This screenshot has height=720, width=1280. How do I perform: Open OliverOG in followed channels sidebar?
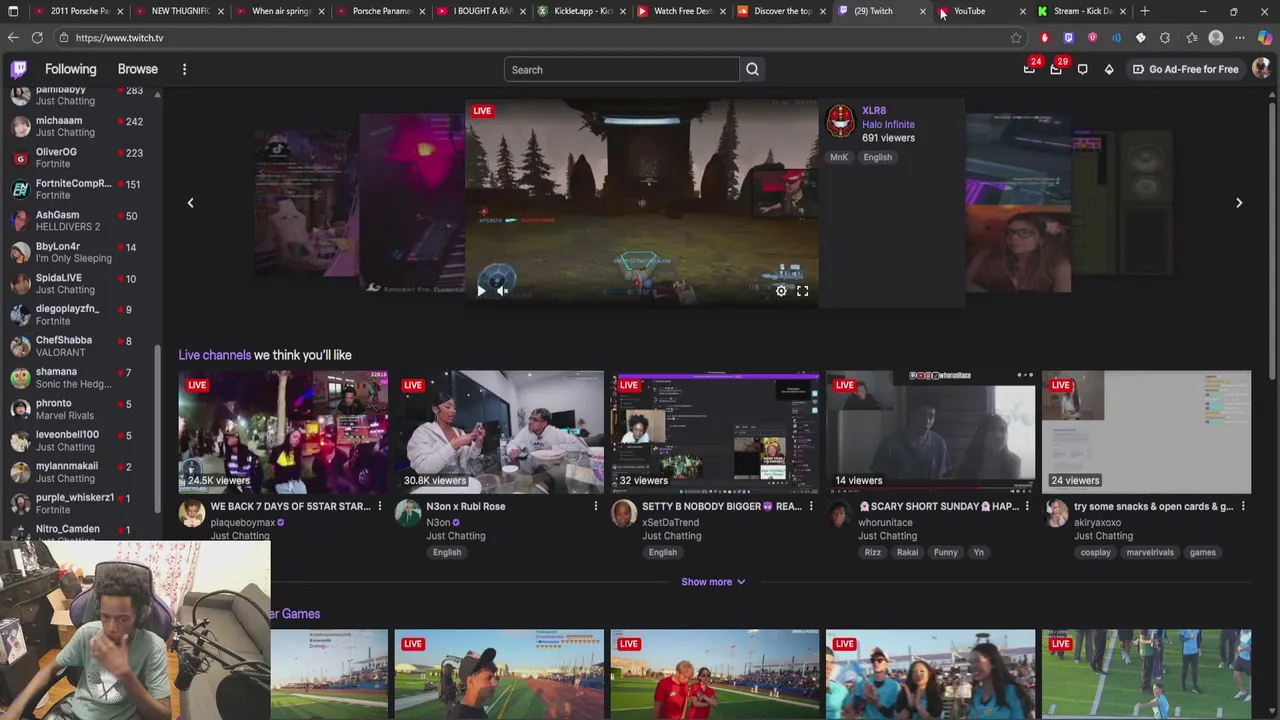coord(80,158)
